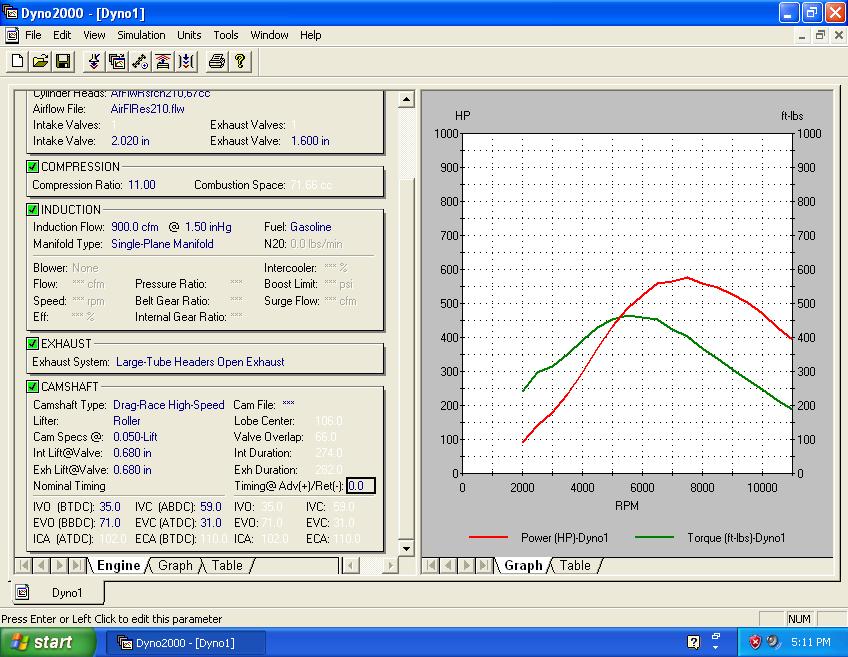Click Dyno2000 - [Dyno1] taskbar button
Image resolution: width=848 pixels, height=657 pixels.
185,642
